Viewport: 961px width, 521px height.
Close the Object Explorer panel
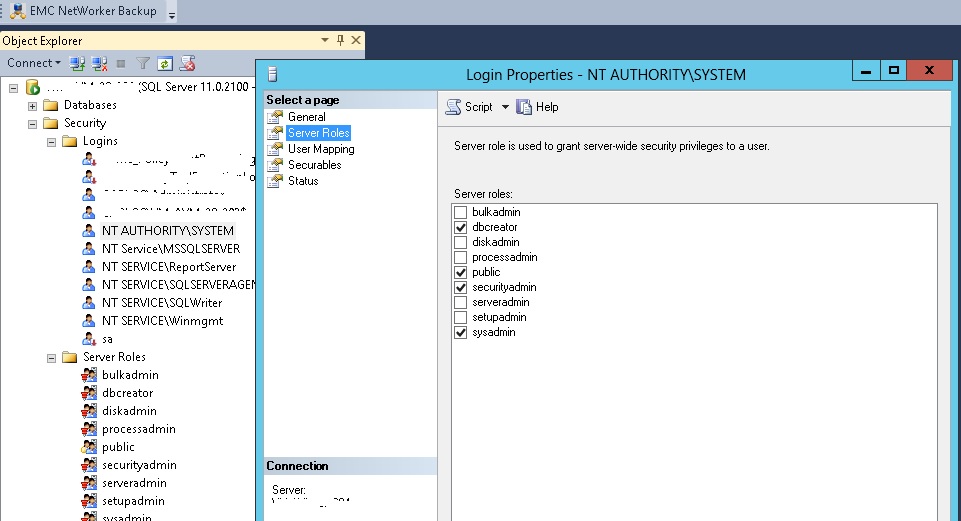click(356, 40)
